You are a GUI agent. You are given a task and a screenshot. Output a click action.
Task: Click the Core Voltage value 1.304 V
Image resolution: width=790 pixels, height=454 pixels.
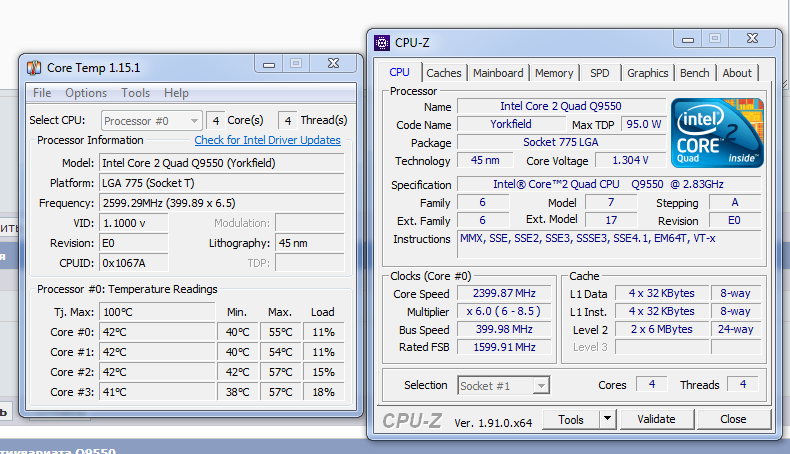click(630, 161)
